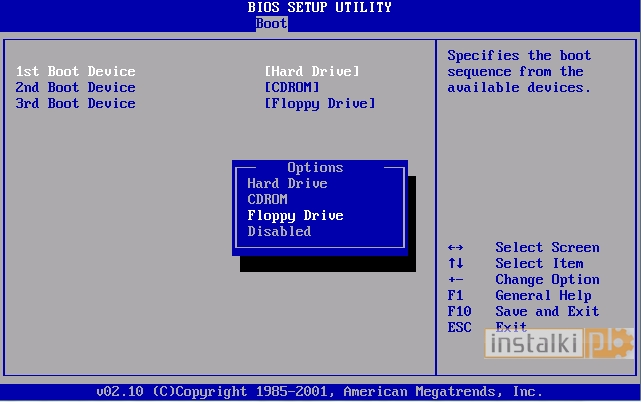The image size is (641, 402).
Task: Click the Save and Exit entry
Action: point(547,311)
